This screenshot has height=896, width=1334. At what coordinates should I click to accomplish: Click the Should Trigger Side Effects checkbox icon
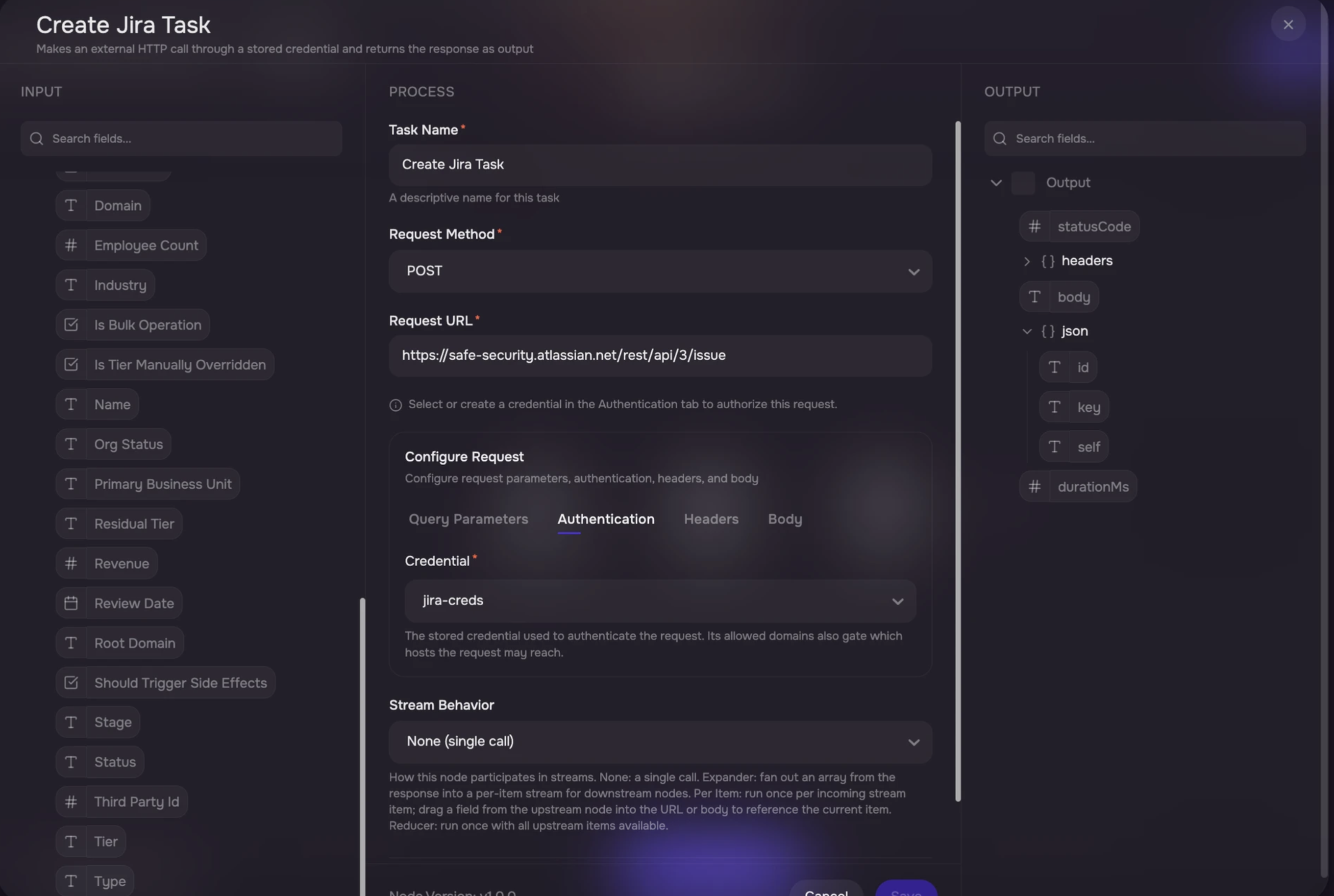point(71,682)
